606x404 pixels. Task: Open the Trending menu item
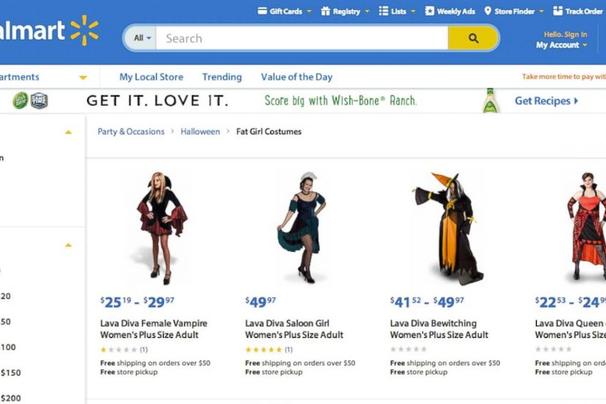point(222,77)
